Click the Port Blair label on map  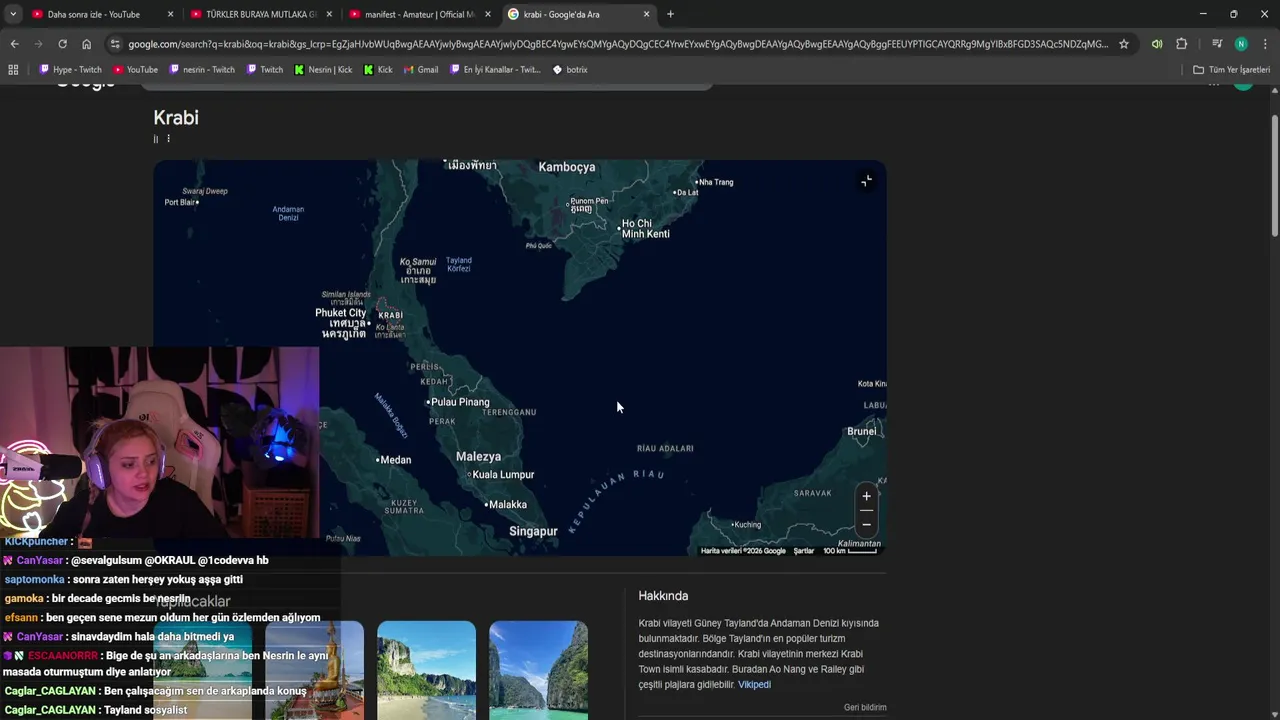181,202
